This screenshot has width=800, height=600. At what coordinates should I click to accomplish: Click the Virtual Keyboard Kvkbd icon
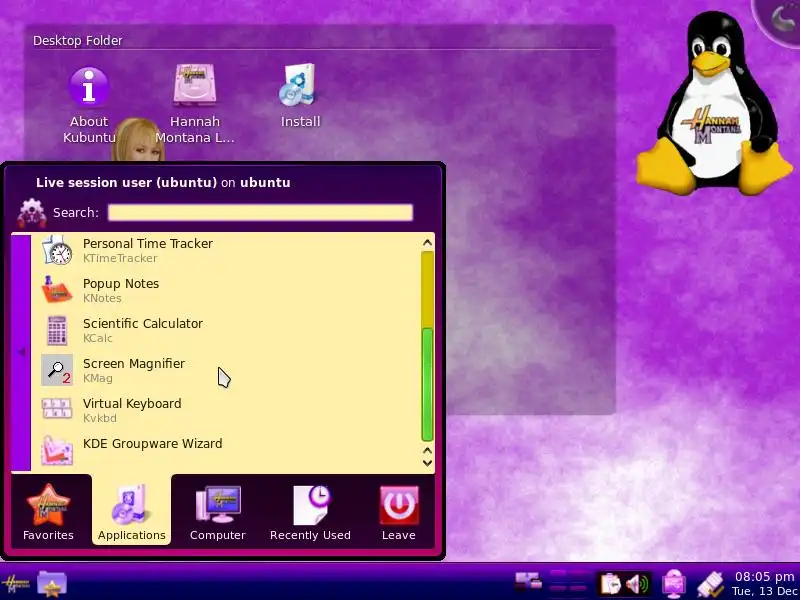tap(57, 410)
